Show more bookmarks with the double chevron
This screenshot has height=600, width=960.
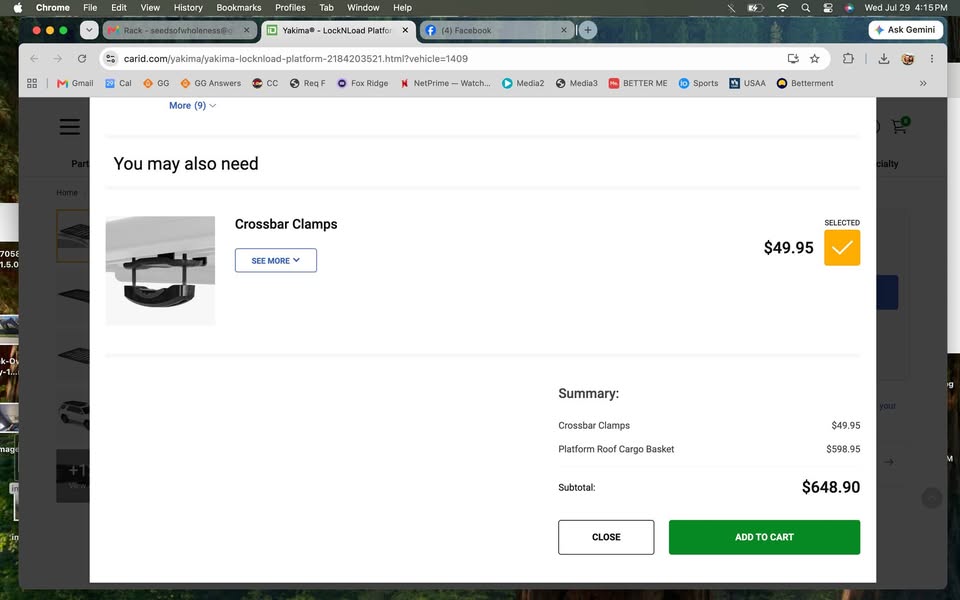point(923,83)
